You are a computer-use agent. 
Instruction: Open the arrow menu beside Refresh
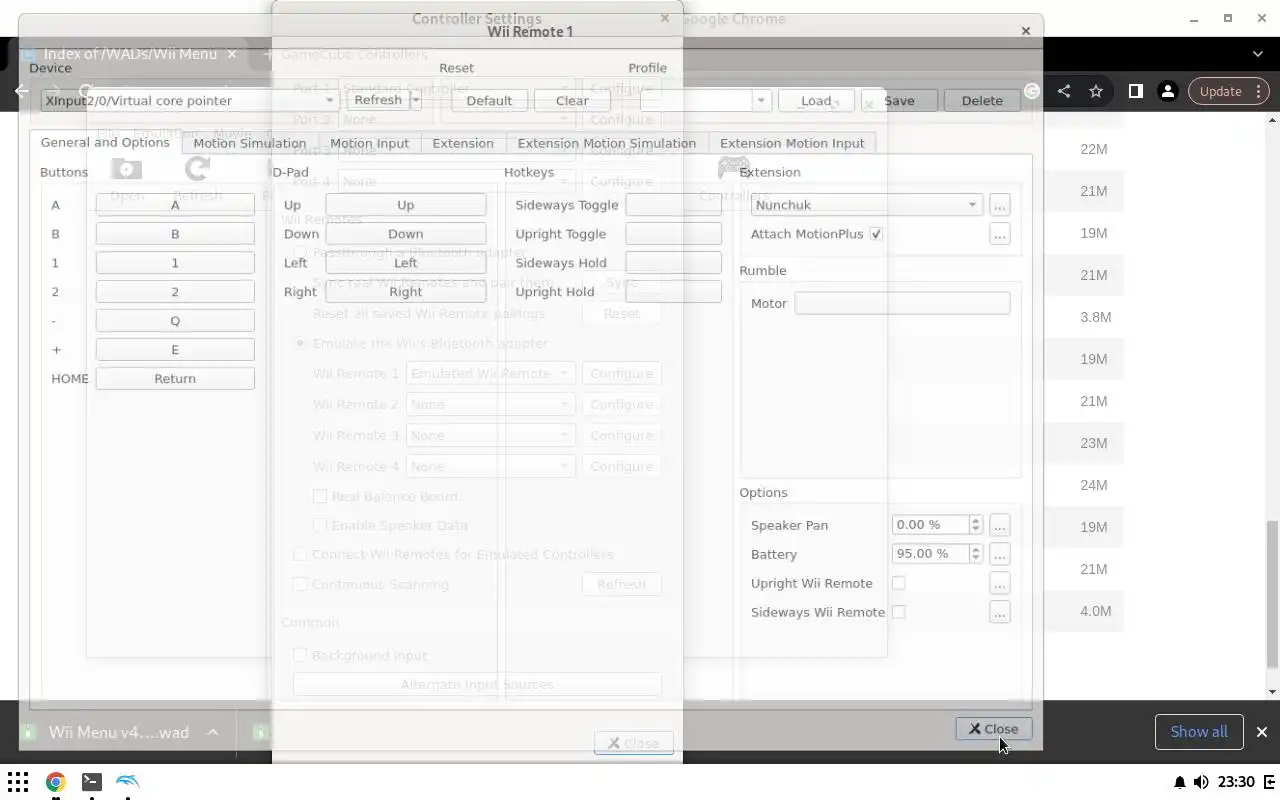tap(416, 101)
